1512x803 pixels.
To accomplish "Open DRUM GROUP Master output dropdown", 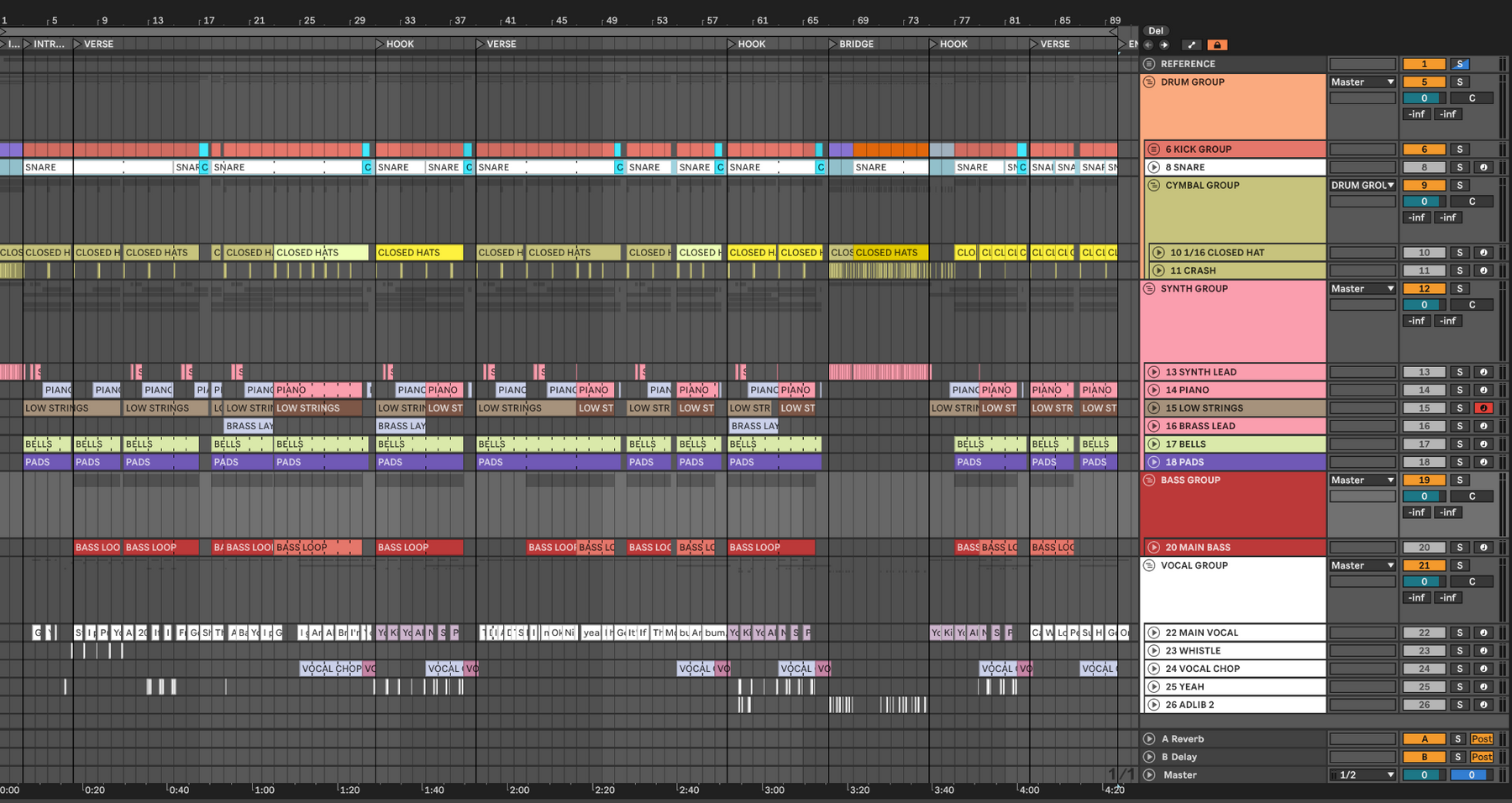I will [x=1362, y=82].
